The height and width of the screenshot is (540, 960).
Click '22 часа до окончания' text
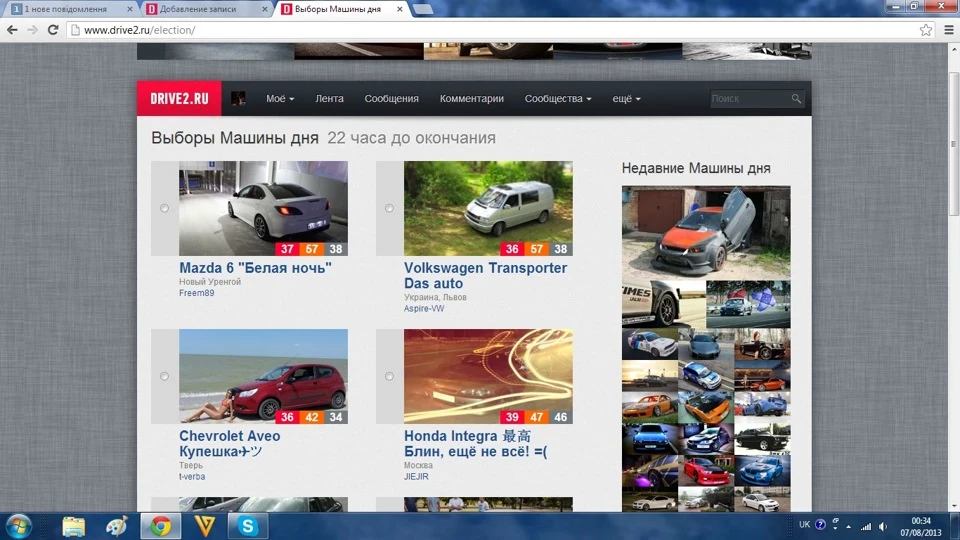coord(411,138)
